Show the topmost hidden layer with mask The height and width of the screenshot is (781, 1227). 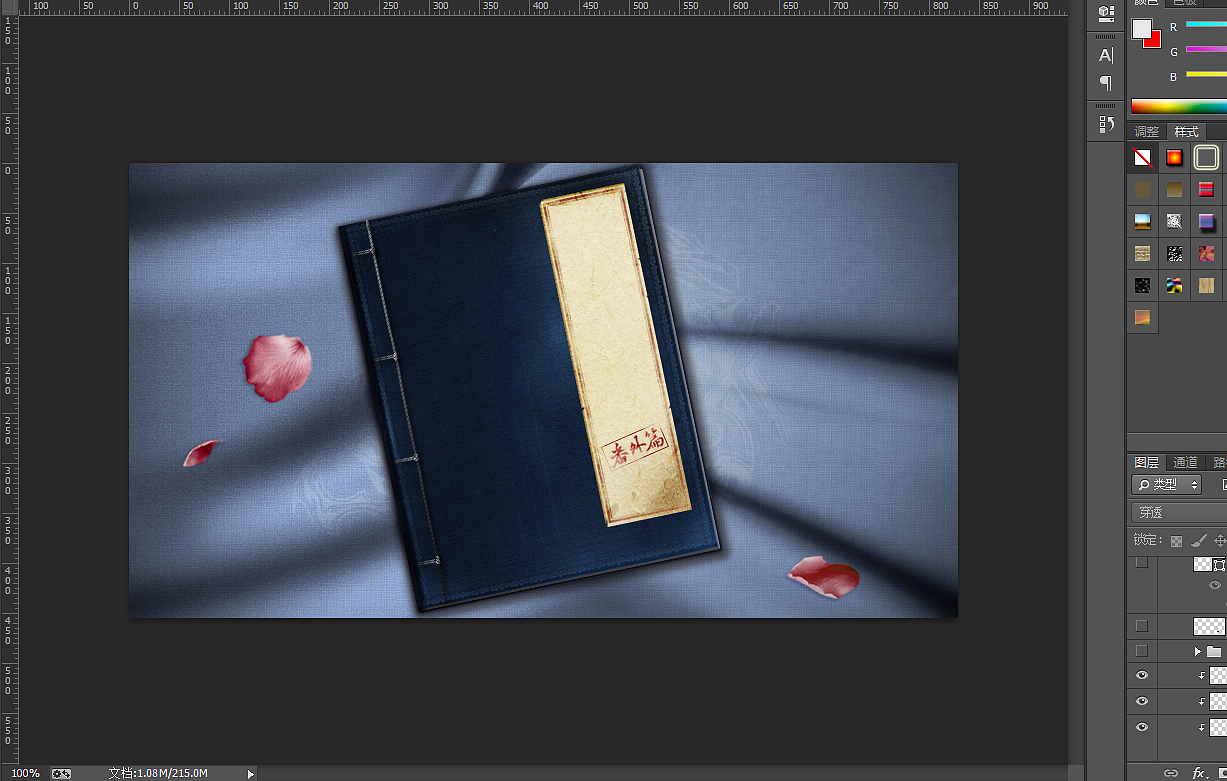click(1142, 563)
